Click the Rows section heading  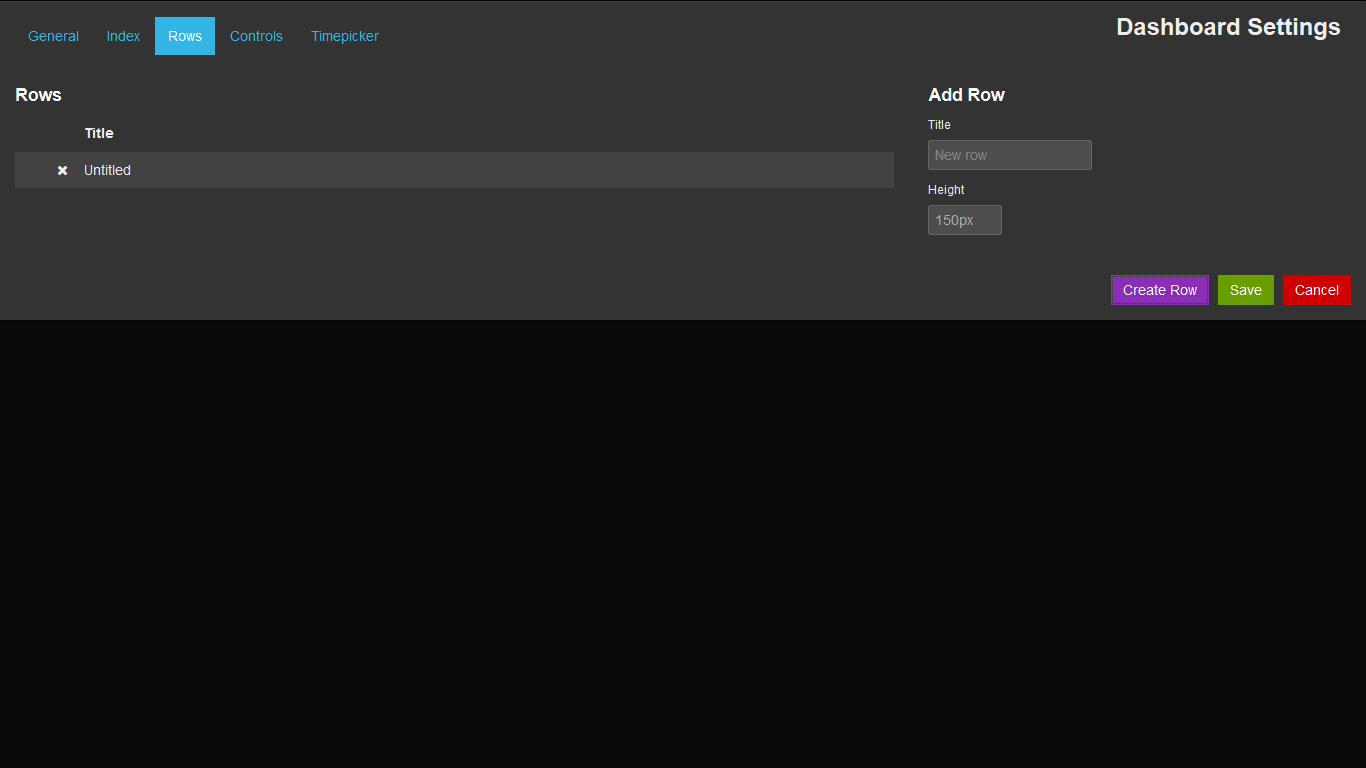(38, 95)
